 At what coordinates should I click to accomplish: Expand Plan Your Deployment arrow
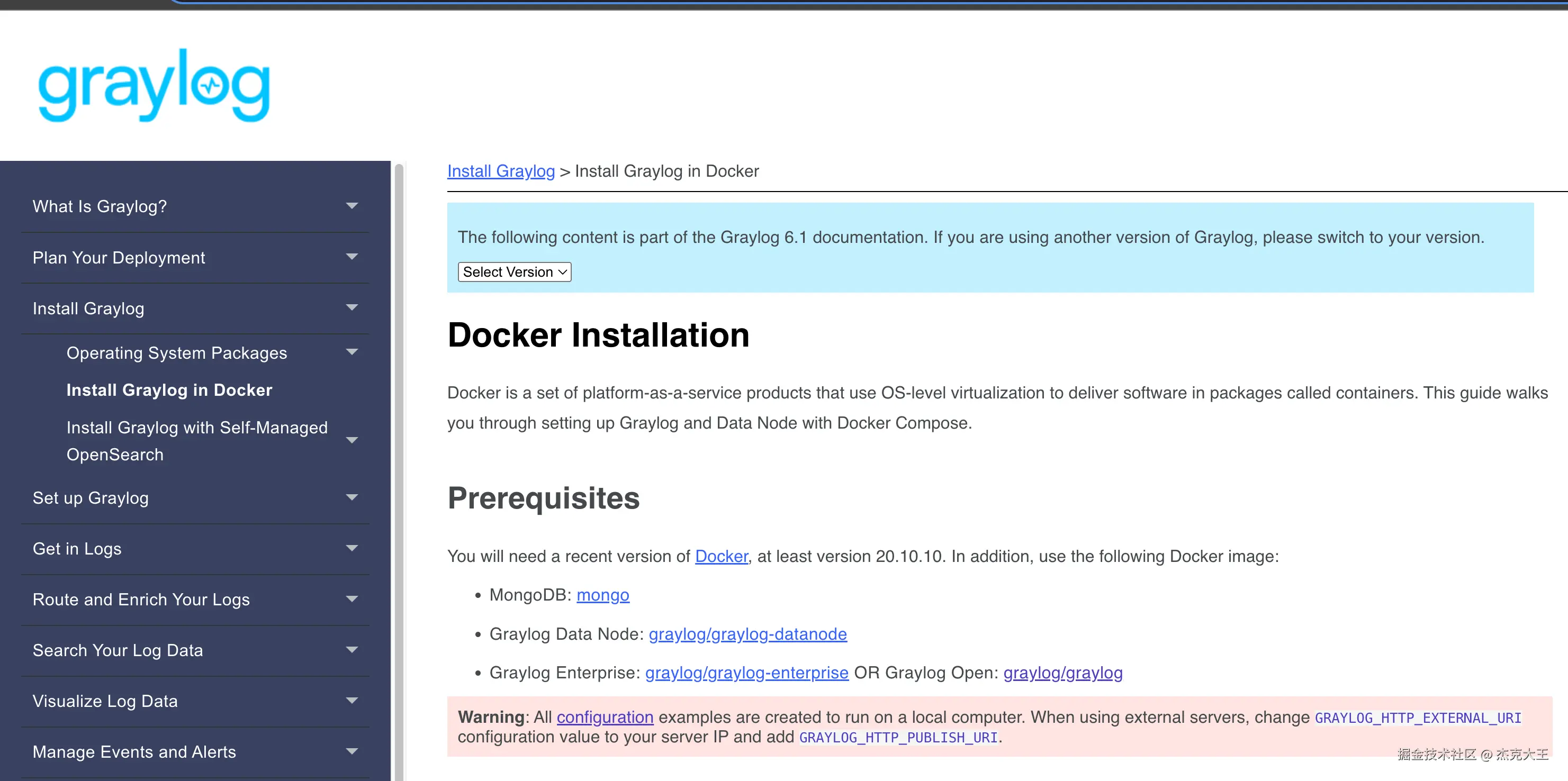click(x=351, y=257)
